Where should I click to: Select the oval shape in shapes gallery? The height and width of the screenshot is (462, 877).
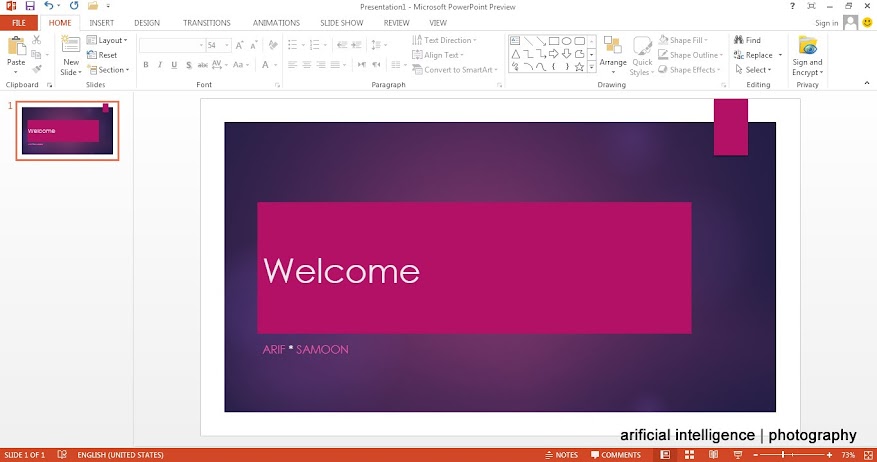[x=567, y=41]
